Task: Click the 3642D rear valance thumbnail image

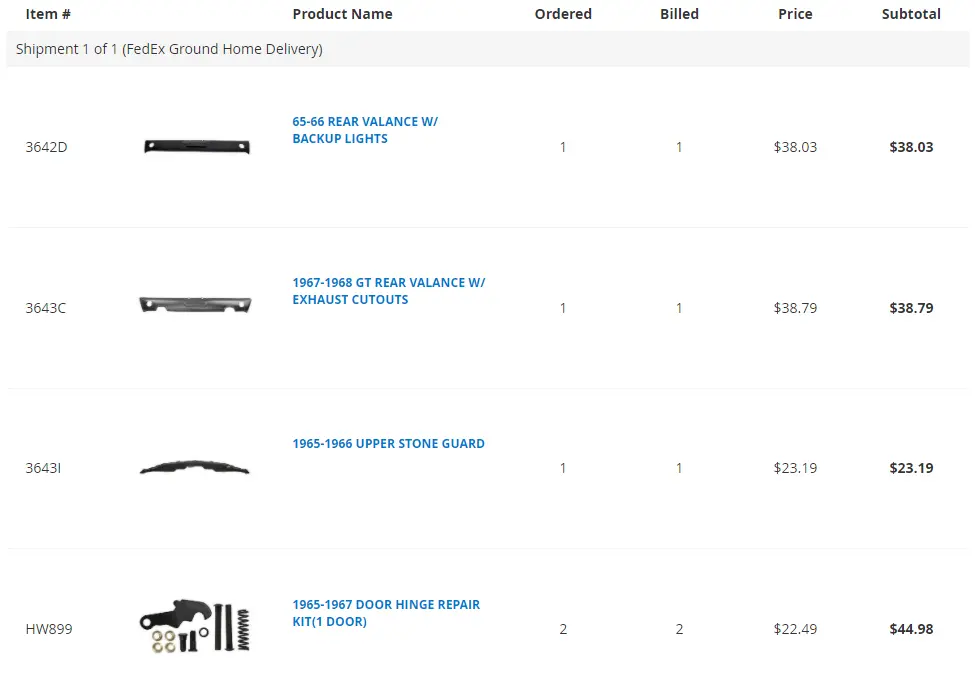Action: (196, 147)
